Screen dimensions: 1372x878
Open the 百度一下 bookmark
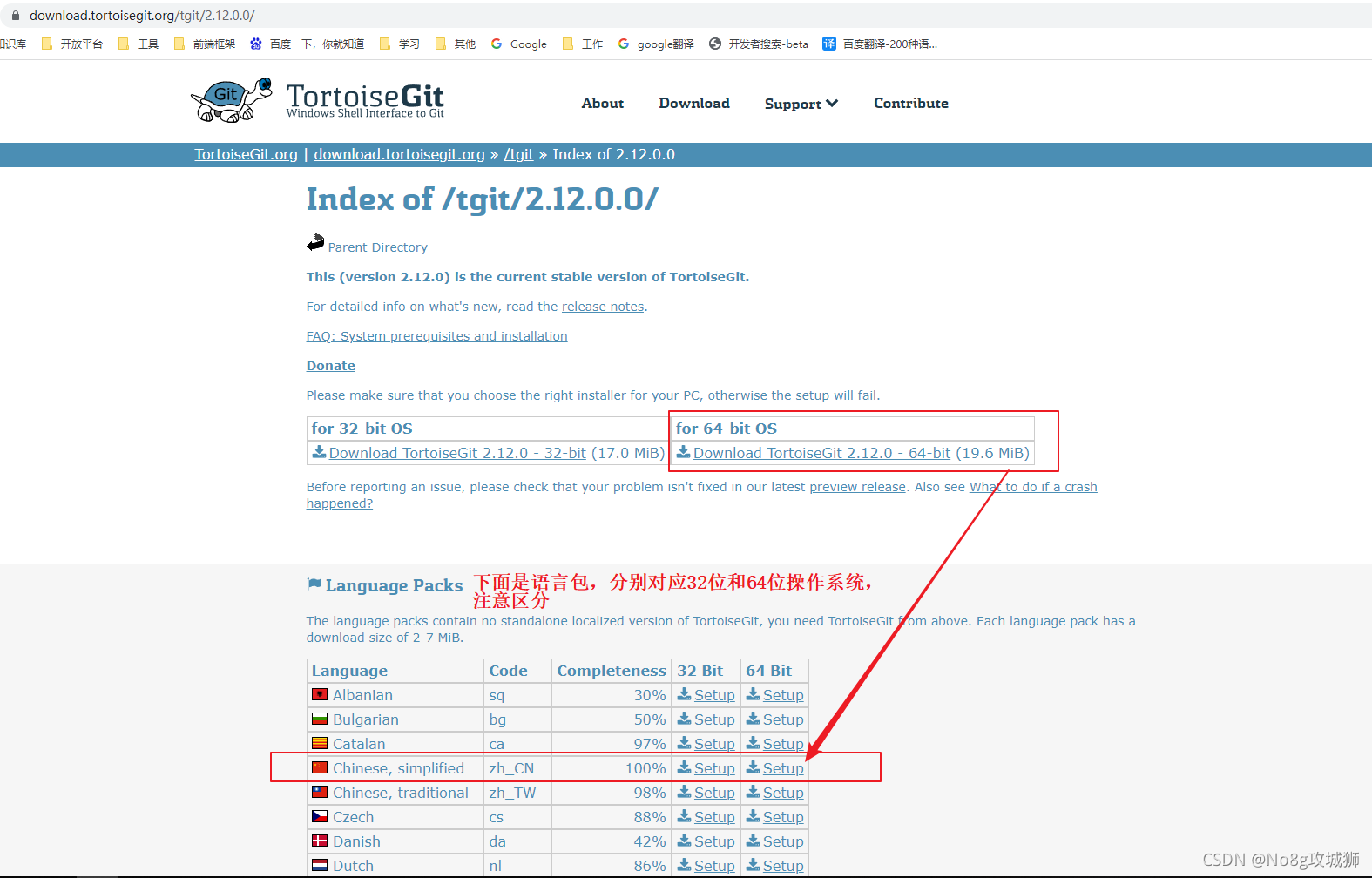pyautogui.click(x=308, y=44)
